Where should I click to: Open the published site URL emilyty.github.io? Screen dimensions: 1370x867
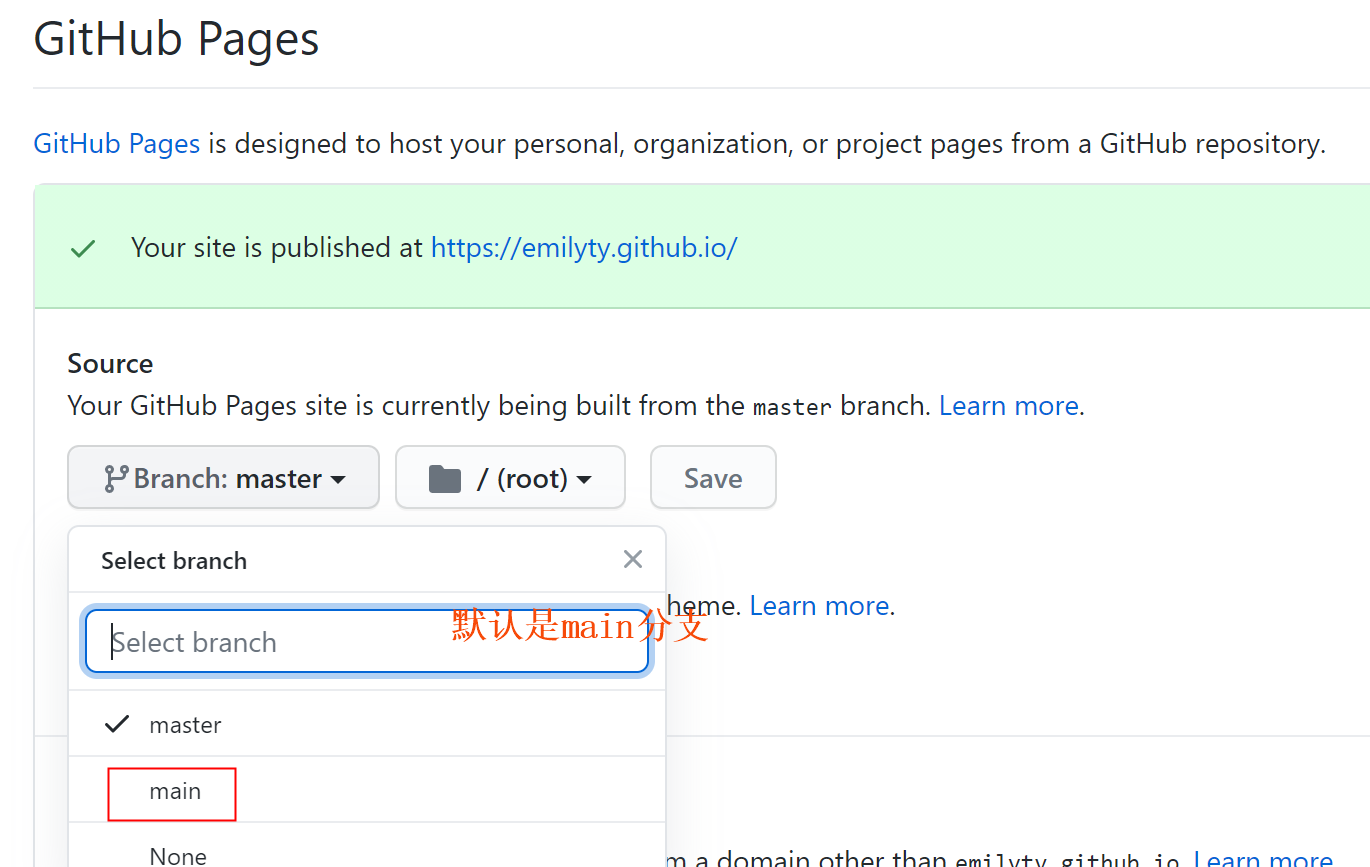pyautogui.click(x=584, y=248)
